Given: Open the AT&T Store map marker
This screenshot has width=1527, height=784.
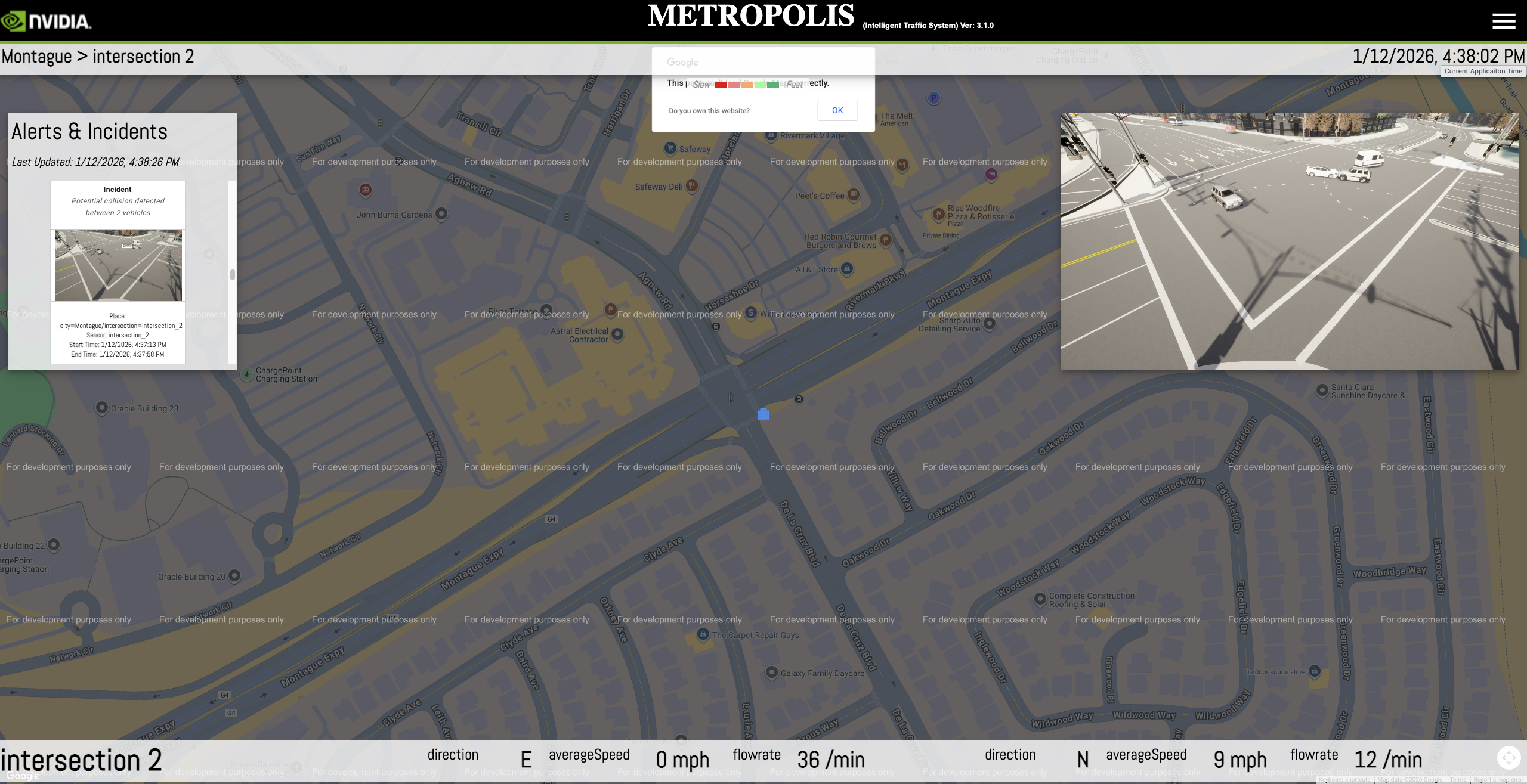Looking at the screenshot, I should (848, 268).
